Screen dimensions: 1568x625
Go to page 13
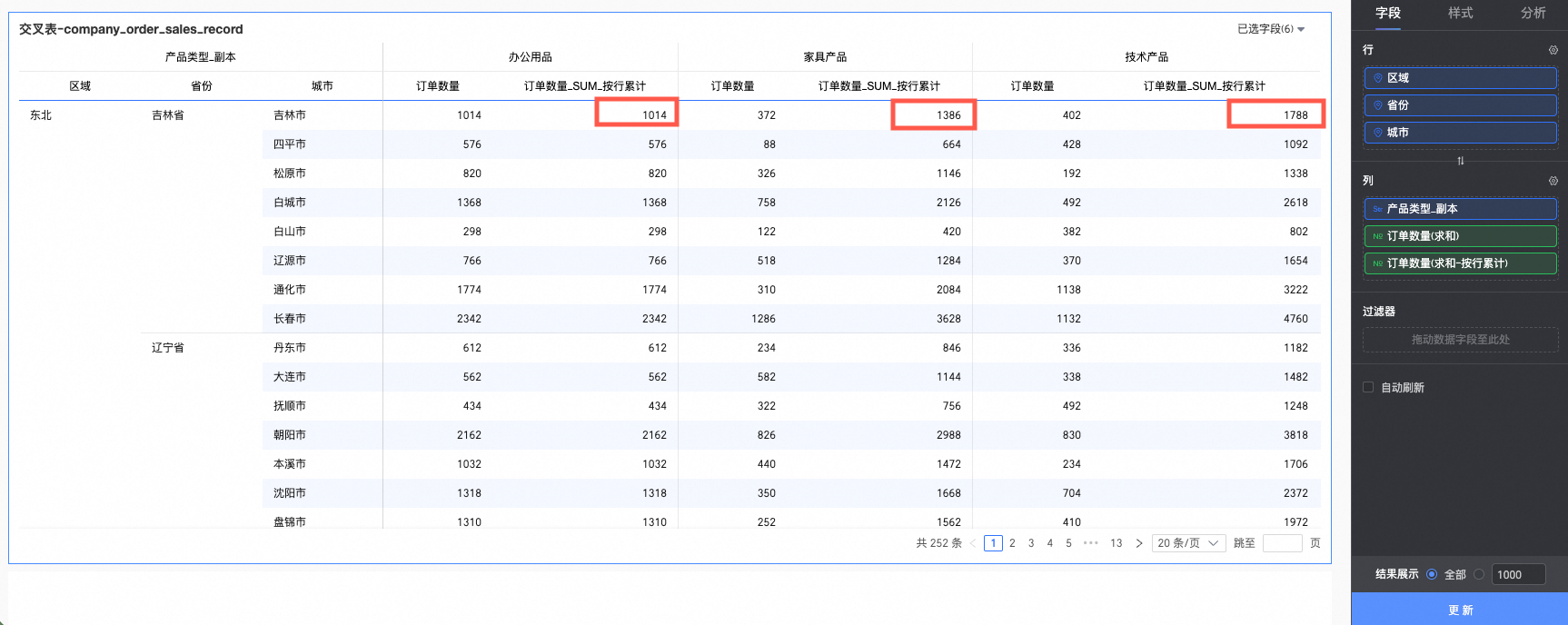coord(1116,543)
